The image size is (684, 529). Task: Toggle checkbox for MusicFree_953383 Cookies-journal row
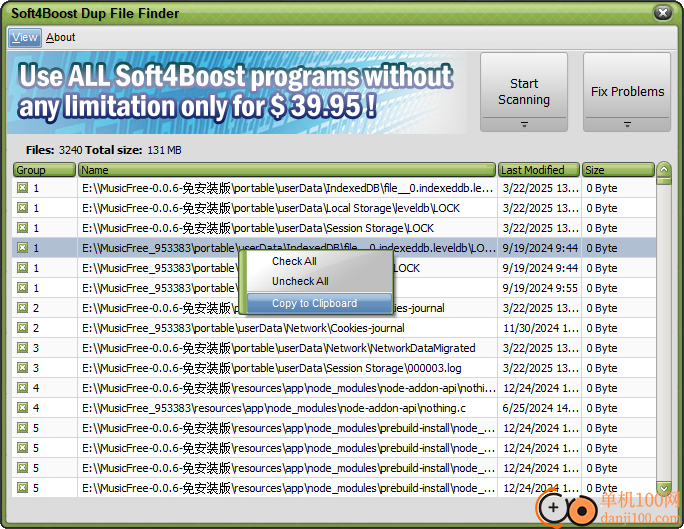click(x=22, y=328)
